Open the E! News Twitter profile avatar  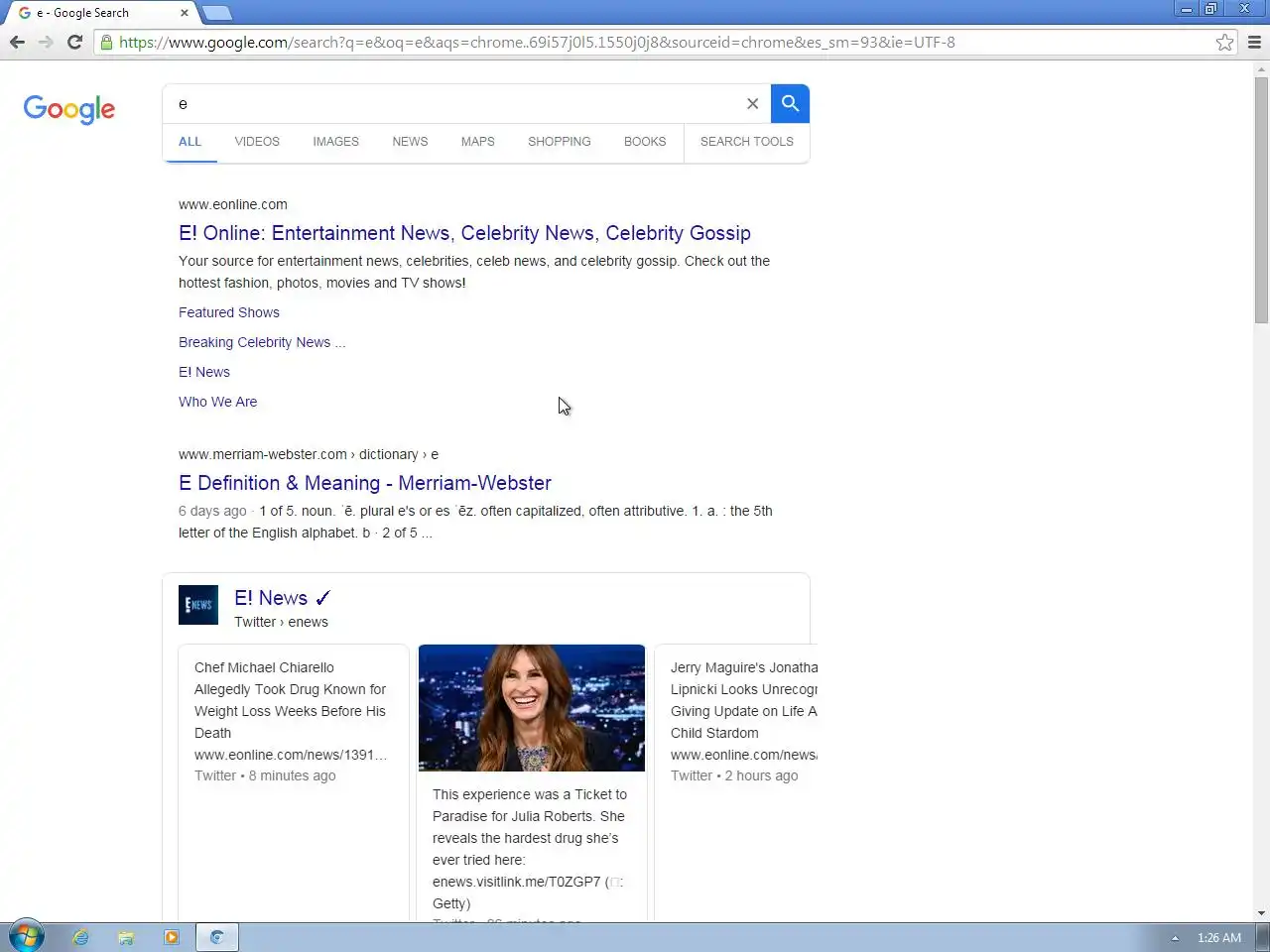click(x=198, y=605)
